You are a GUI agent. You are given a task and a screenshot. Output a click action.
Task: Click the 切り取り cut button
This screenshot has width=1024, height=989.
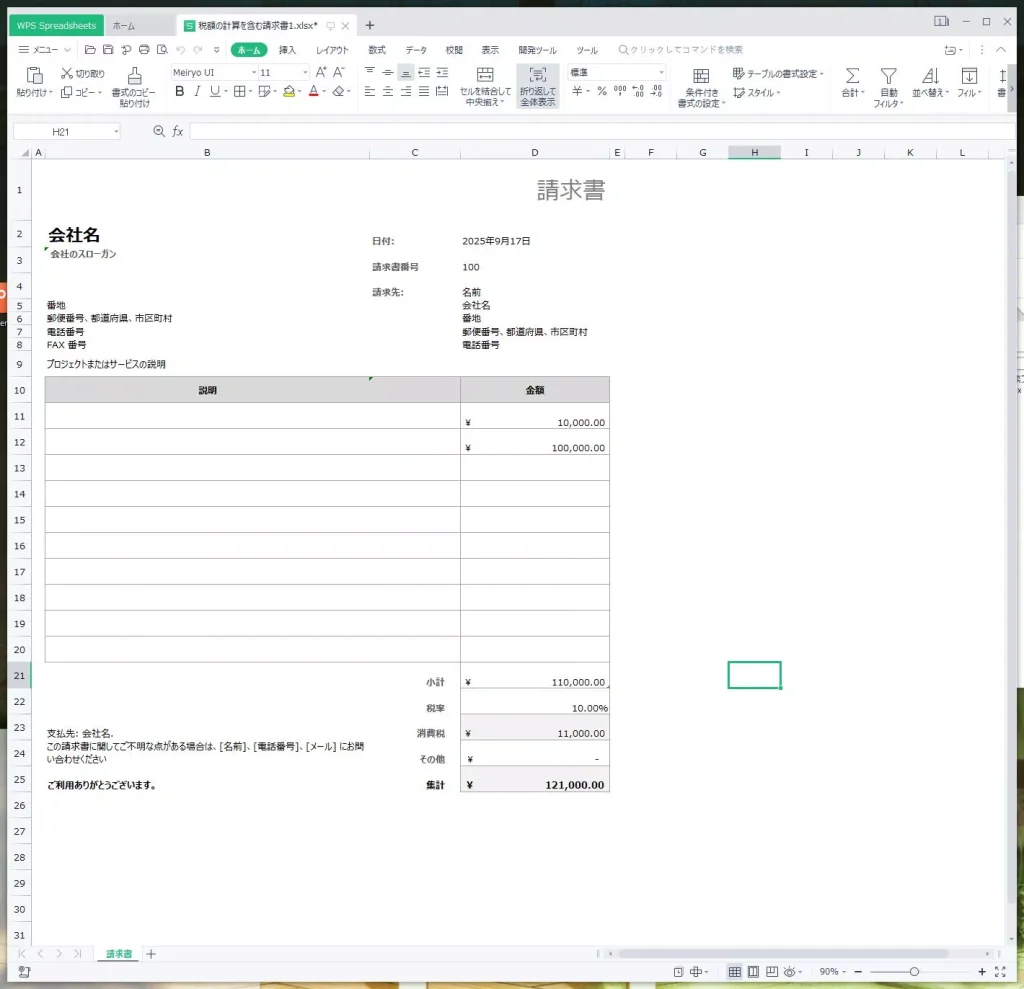(83, 73)
